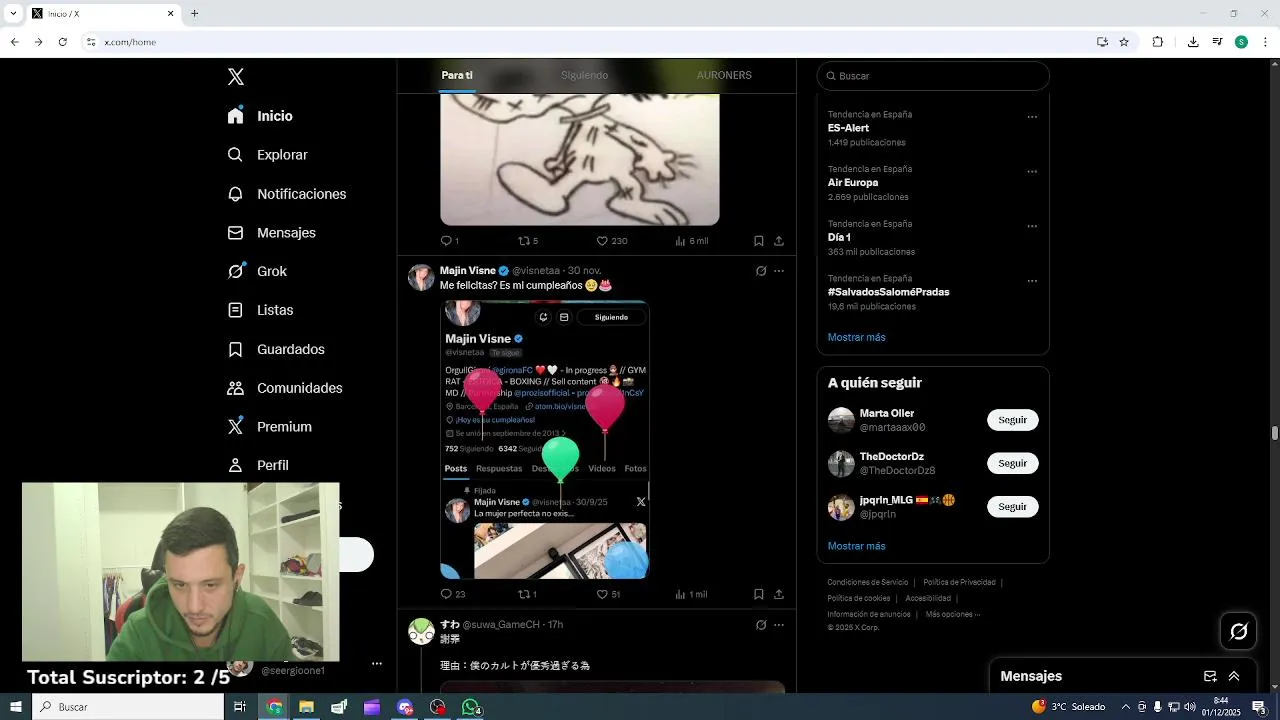Open the Premium X icon
Screen dimensions: 1280x720
click(x=235, y=427)
